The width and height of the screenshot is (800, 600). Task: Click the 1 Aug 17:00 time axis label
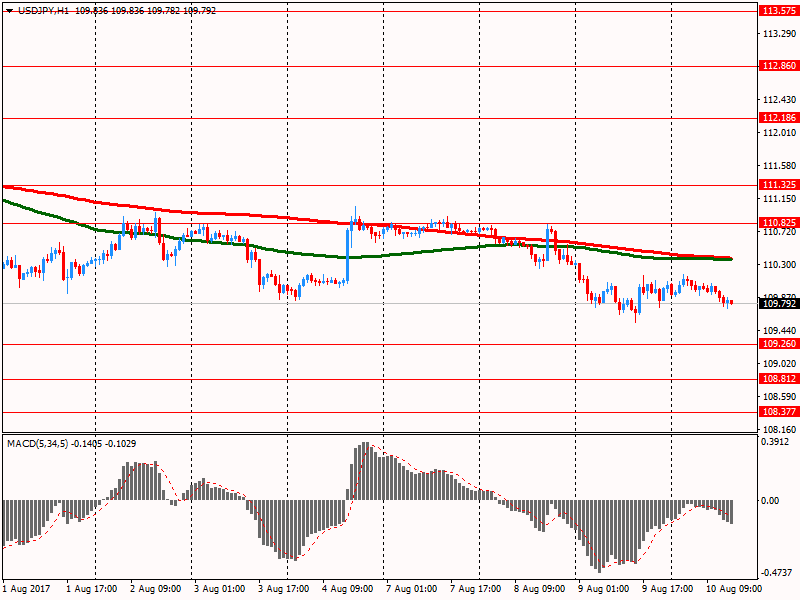(x=92, y=589)
